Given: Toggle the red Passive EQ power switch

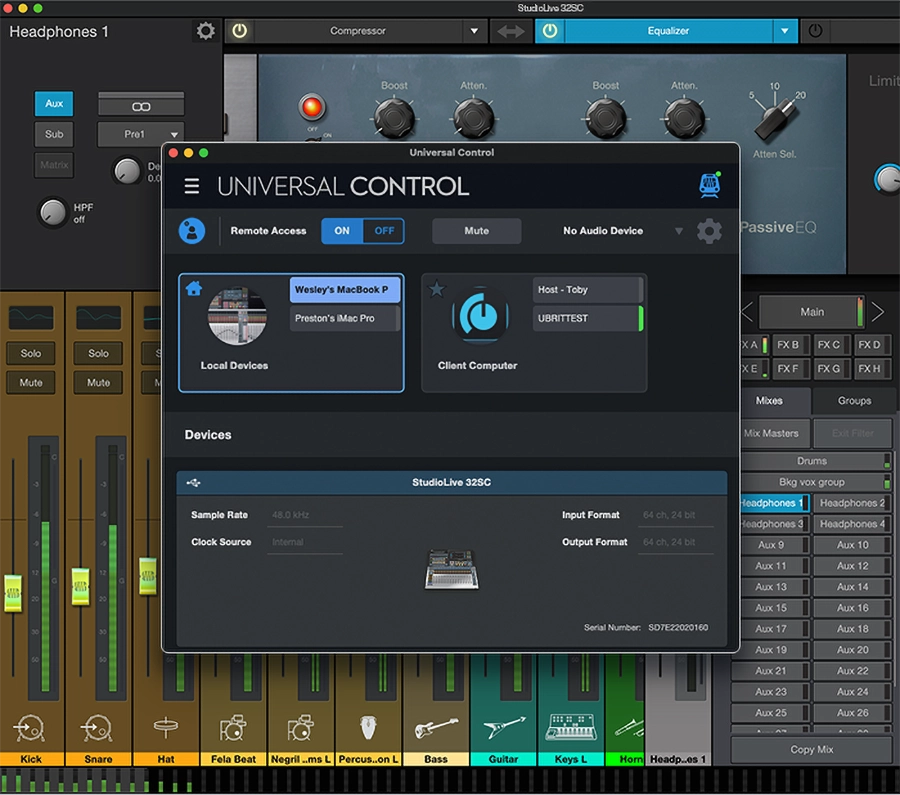Looking at the screenshot, I should click(x=312, y=107).
